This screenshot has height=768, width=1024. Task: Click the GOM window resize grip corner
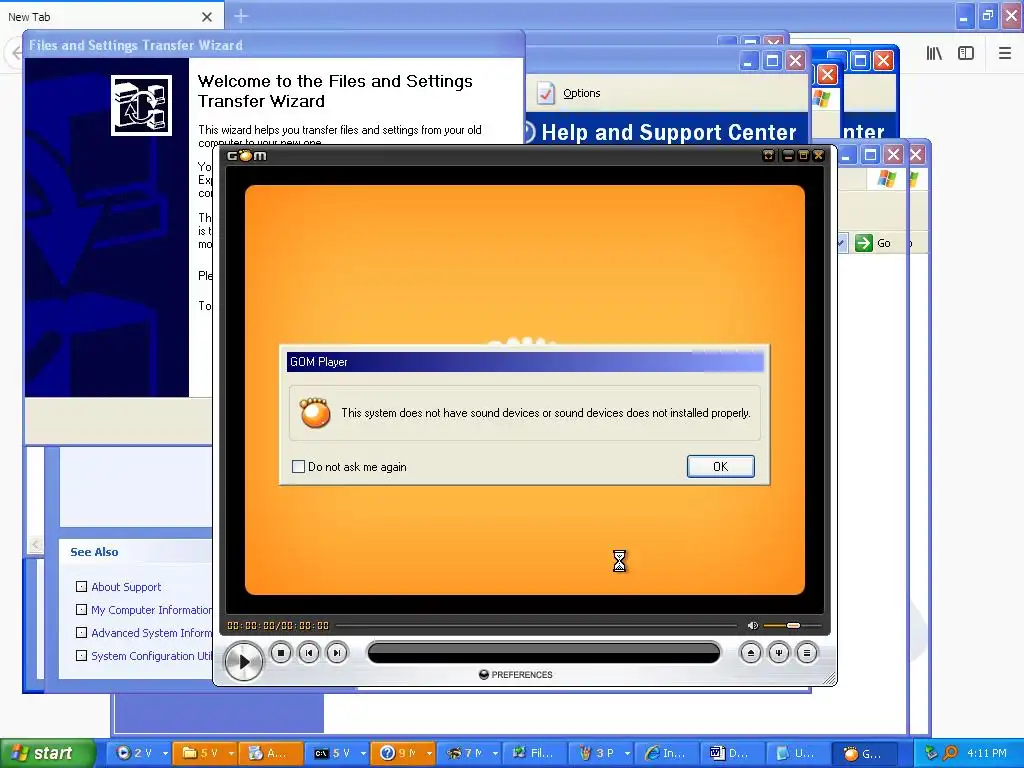829,678
